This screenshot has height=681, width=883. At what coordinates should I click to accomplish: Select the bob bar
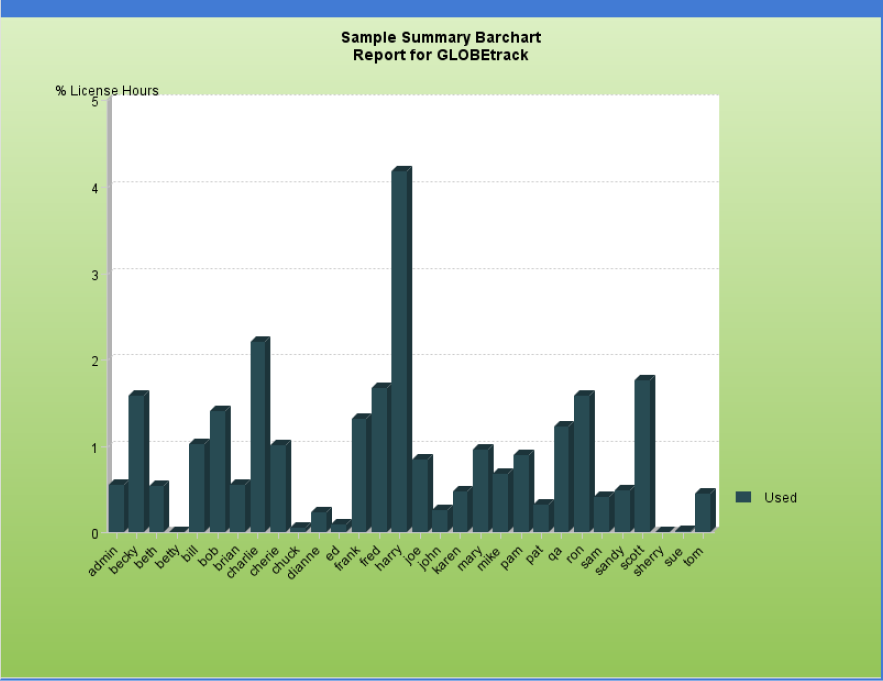(218, 470)
